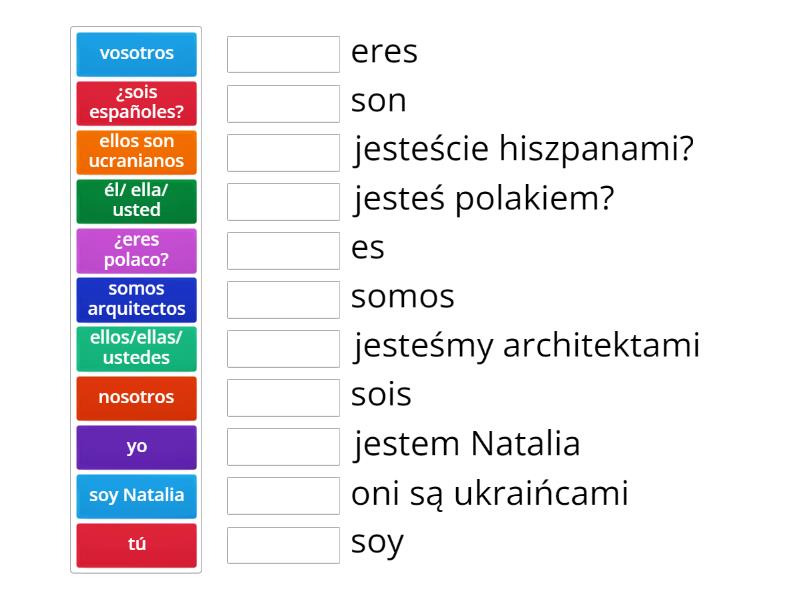Select the answer box next to 'somos'
Screen dimensions: 800x600
click(x=284, y=300)
